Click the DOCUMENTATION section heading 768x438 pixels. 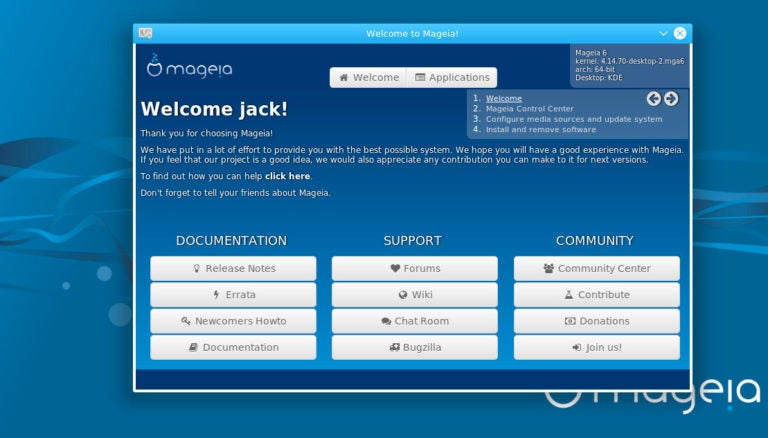[231, 241]
